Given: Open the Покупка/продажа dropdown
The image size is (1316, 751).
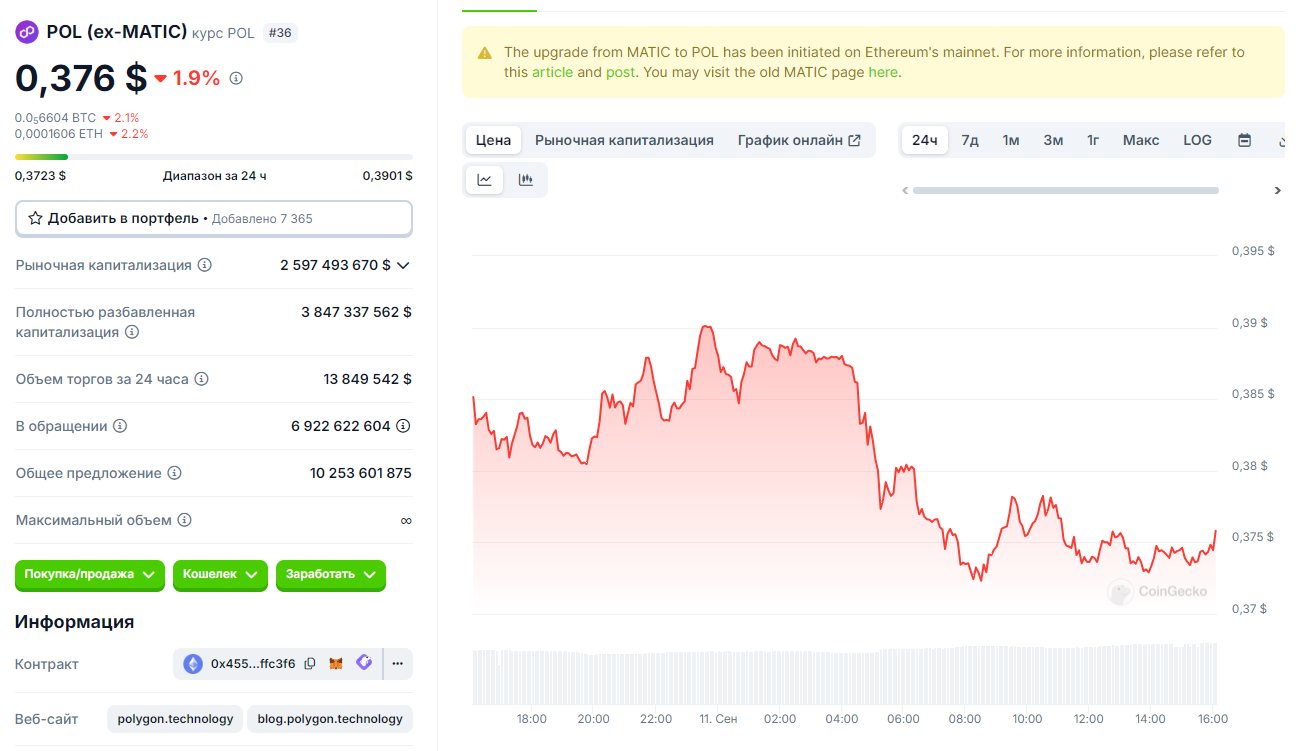Looking at the screenshot, I should 90,575.
